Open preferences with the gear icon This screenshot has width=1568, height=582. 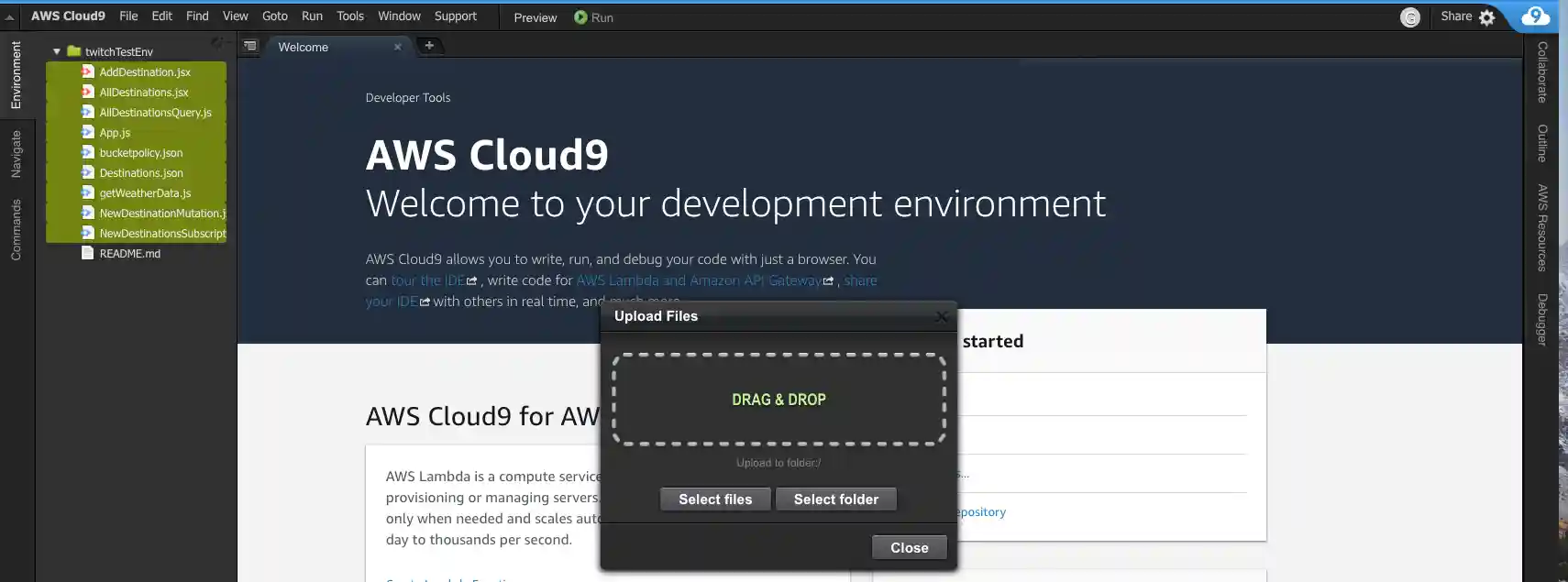[x=1487, y=17]
